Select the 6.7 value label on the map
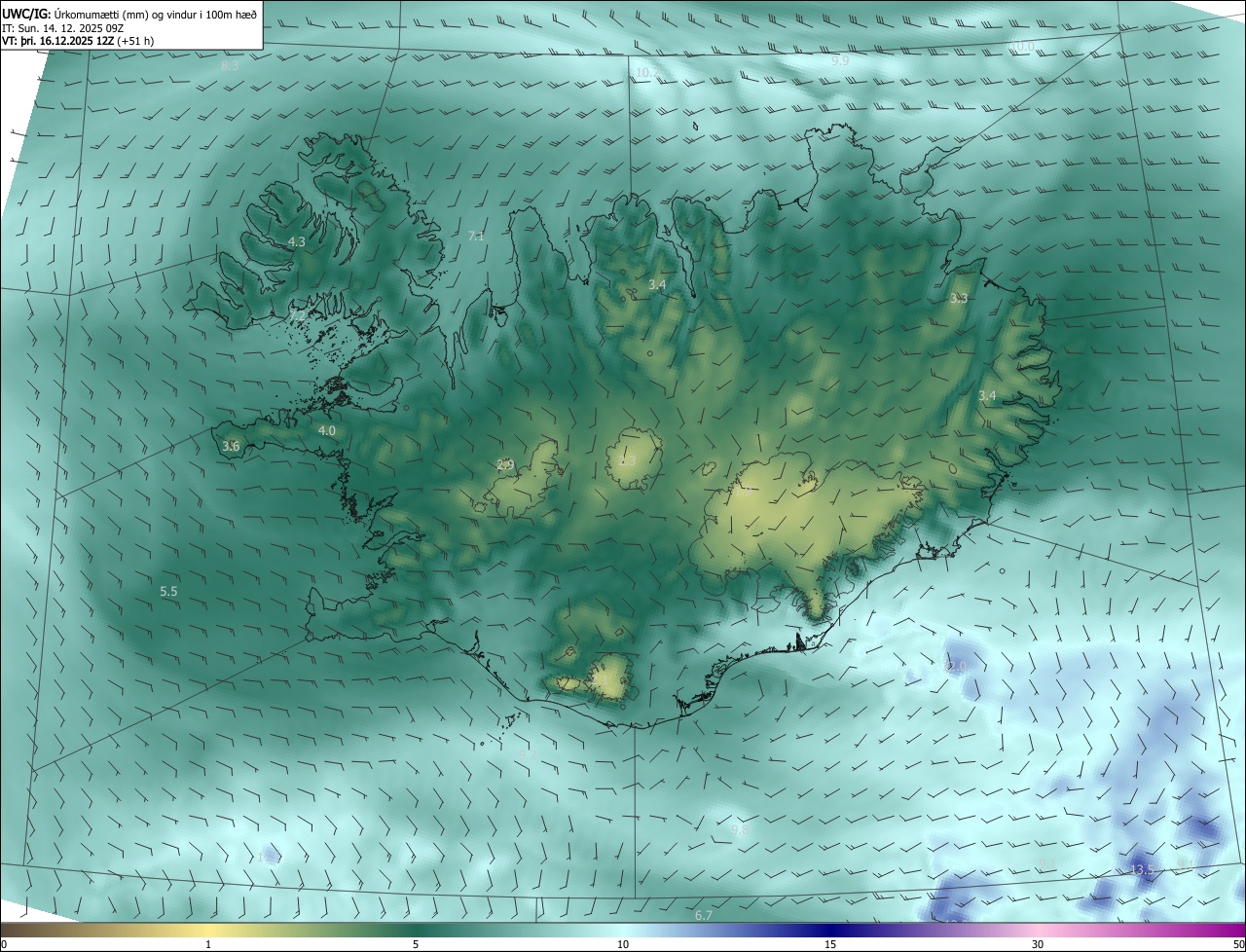 pos(704,915)
